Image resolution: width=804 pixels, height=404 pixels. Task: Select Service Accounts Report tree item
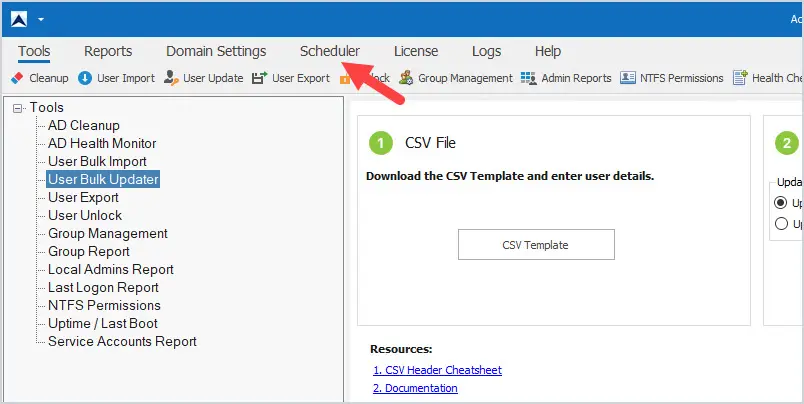122,341
